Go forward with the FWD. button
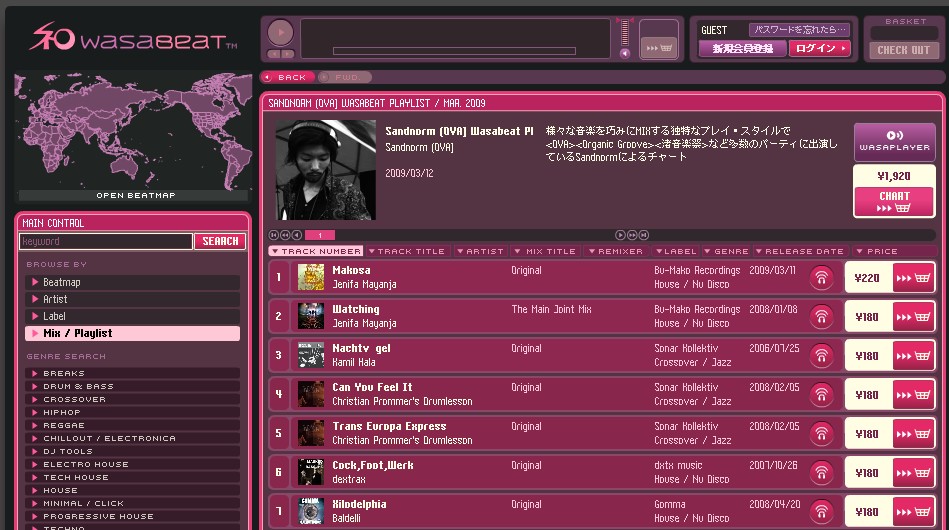 click(x=344, y=77)
